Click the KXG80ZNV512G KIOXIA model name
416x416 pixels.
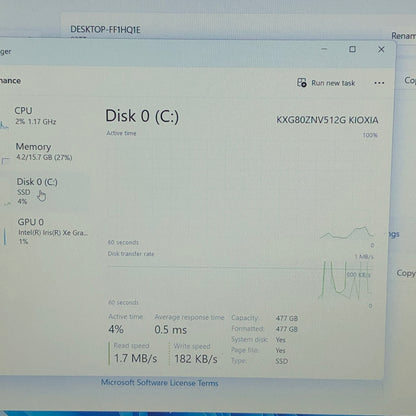[327, 120]
